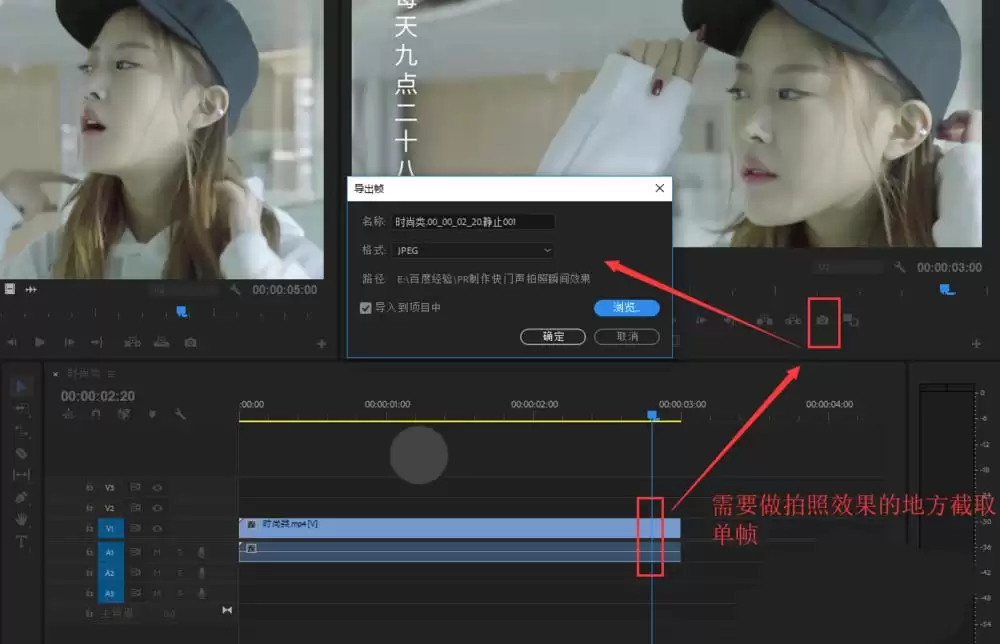Click the 名称 file name field
1000x644 pixels.
(x=473, y=222)
